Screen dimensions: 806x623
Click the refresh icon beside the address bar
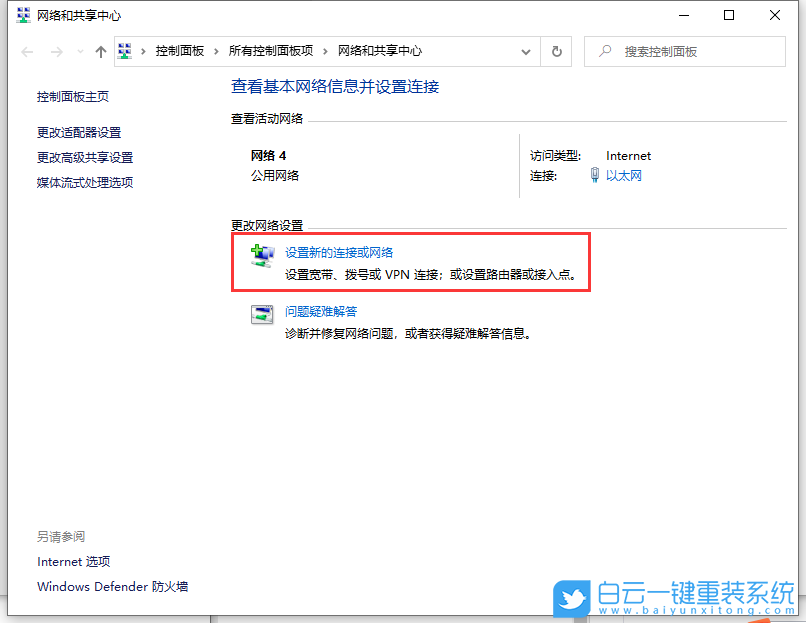tap(557, 51)
